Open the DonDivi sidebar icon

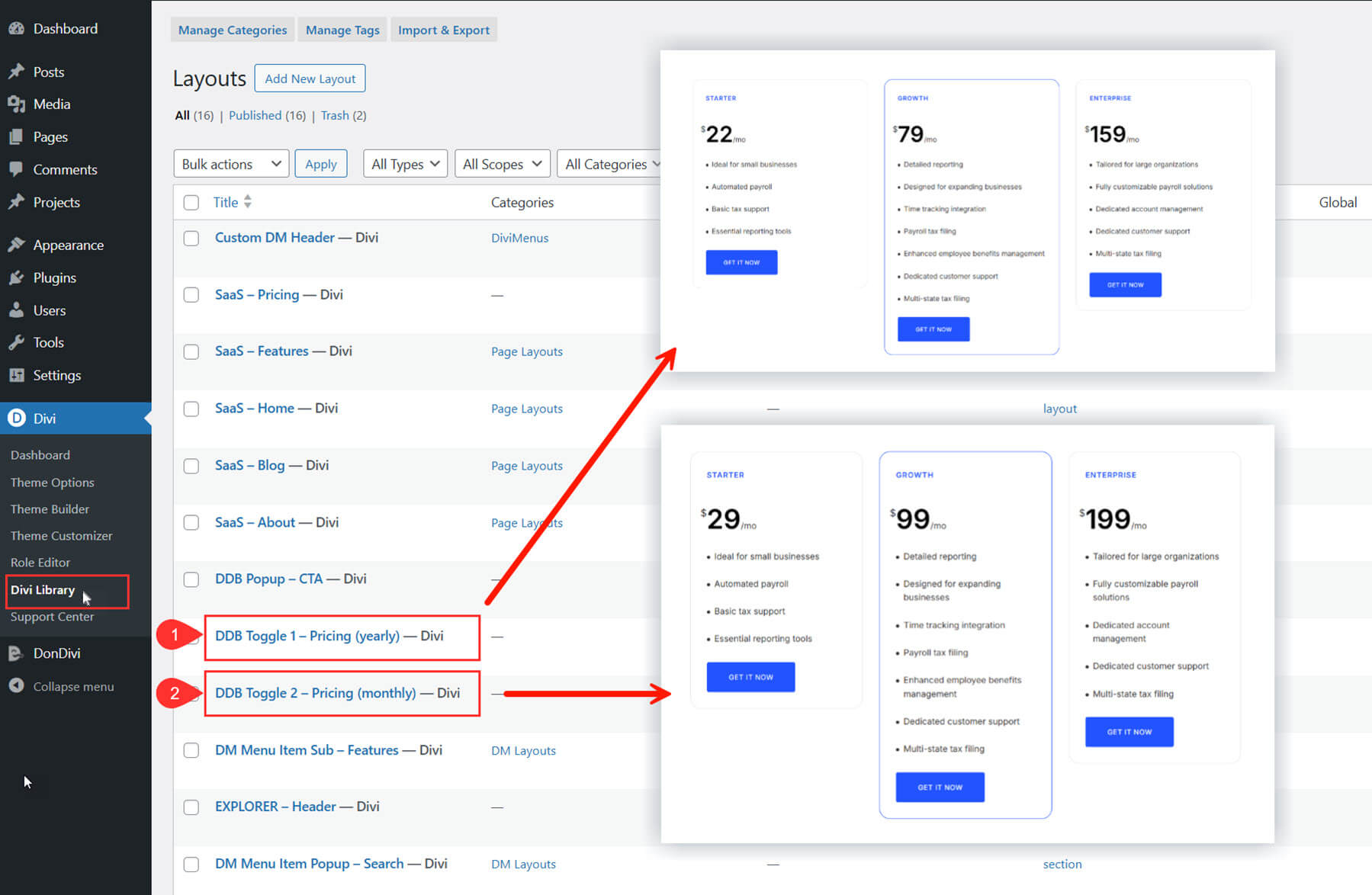click(x=17, y=653)
